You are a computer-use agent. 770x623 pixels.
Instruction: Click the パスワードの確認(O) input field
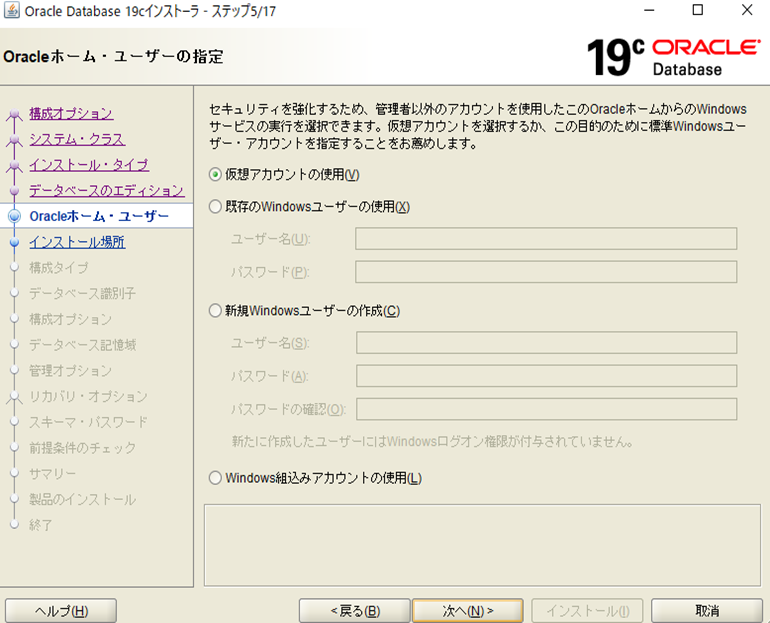click(x=546, y=409)
